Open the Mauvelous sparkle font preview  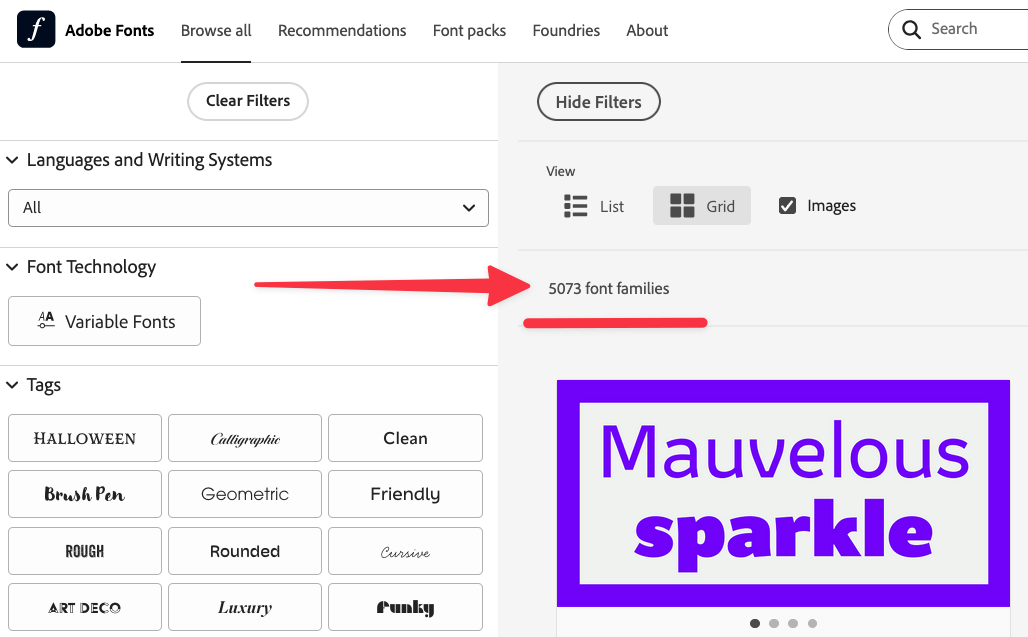[x=783, y=494]
